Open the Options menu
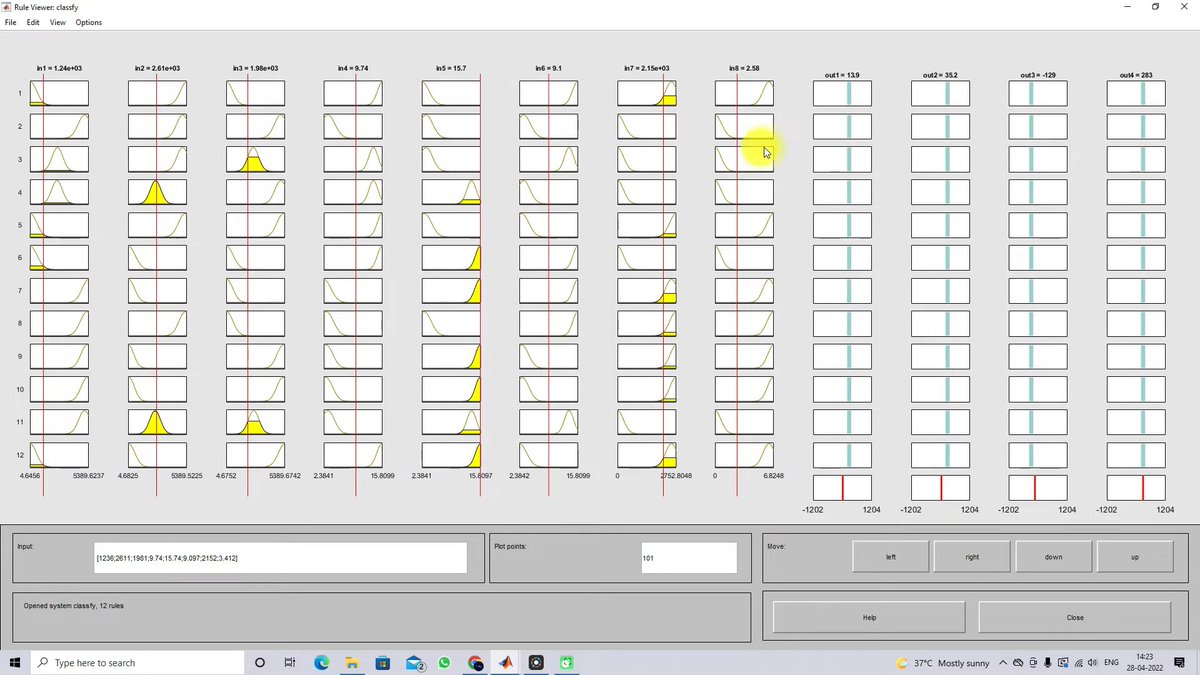The height and width of the screenshot is (675, 1200). [88, 22]
